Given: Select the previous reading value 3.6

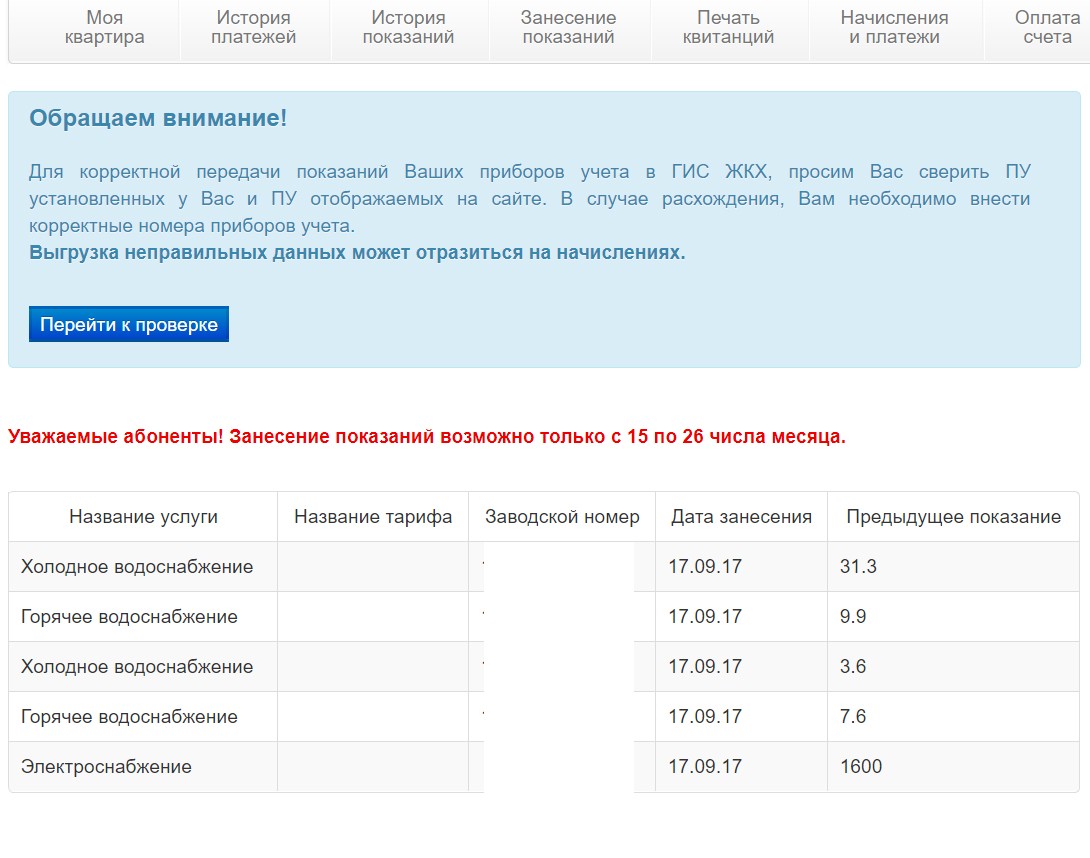Looking at the screenshot, I should point(853,667).
